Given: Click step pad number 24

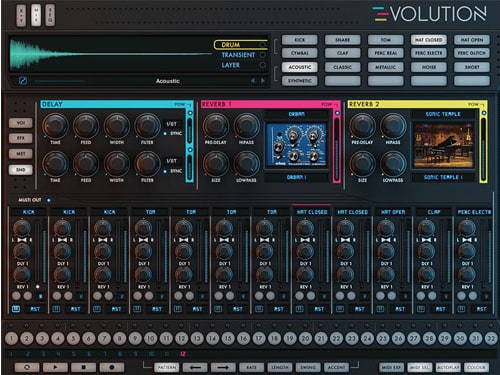Looking at the screenshot, I should [367, 339].
